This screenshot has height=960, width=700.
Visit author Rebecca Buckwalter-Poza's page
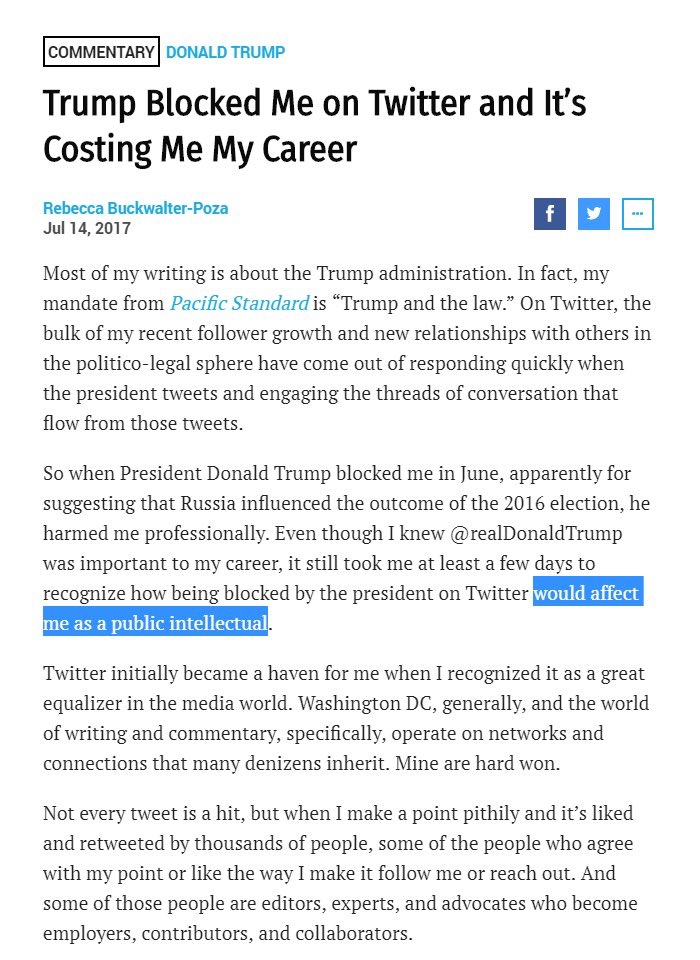pyautogui.click(x=135, y=208)
